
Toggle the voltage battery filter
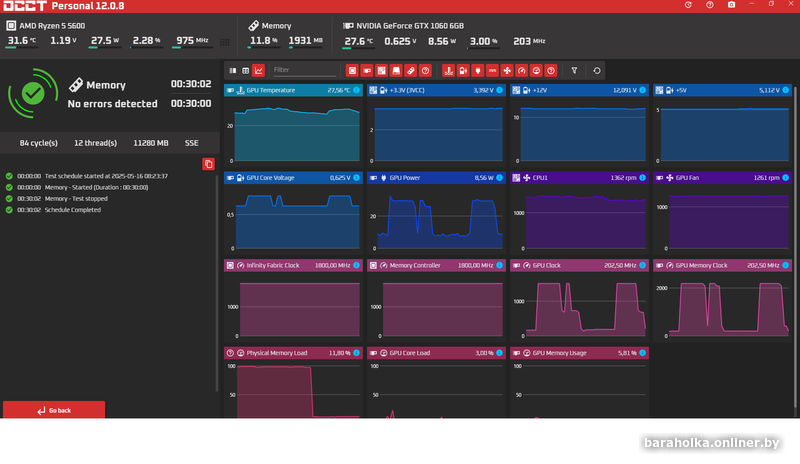463,70
